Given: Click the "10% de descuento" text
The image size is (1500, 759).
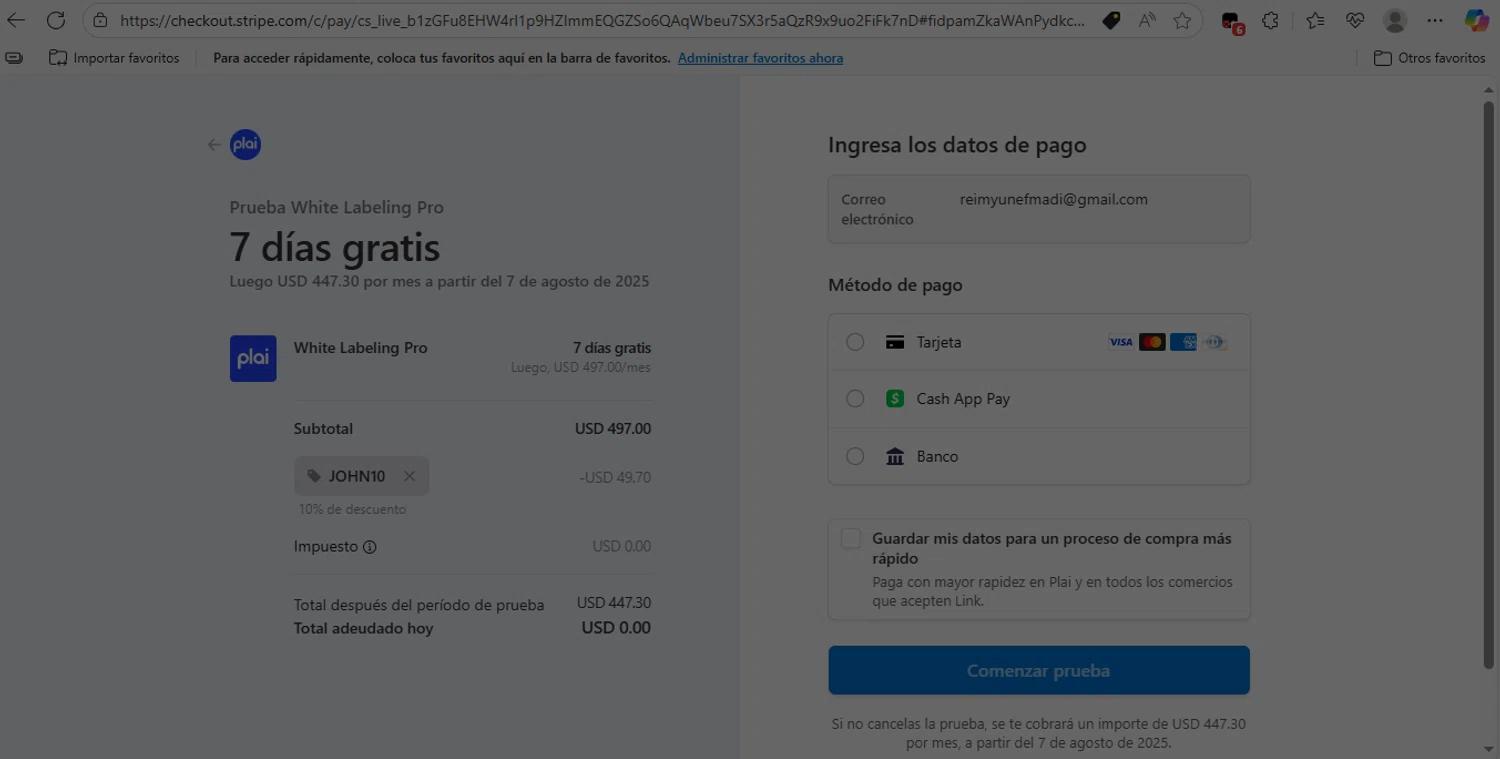Looking at the screenshot, I should 353,509.
